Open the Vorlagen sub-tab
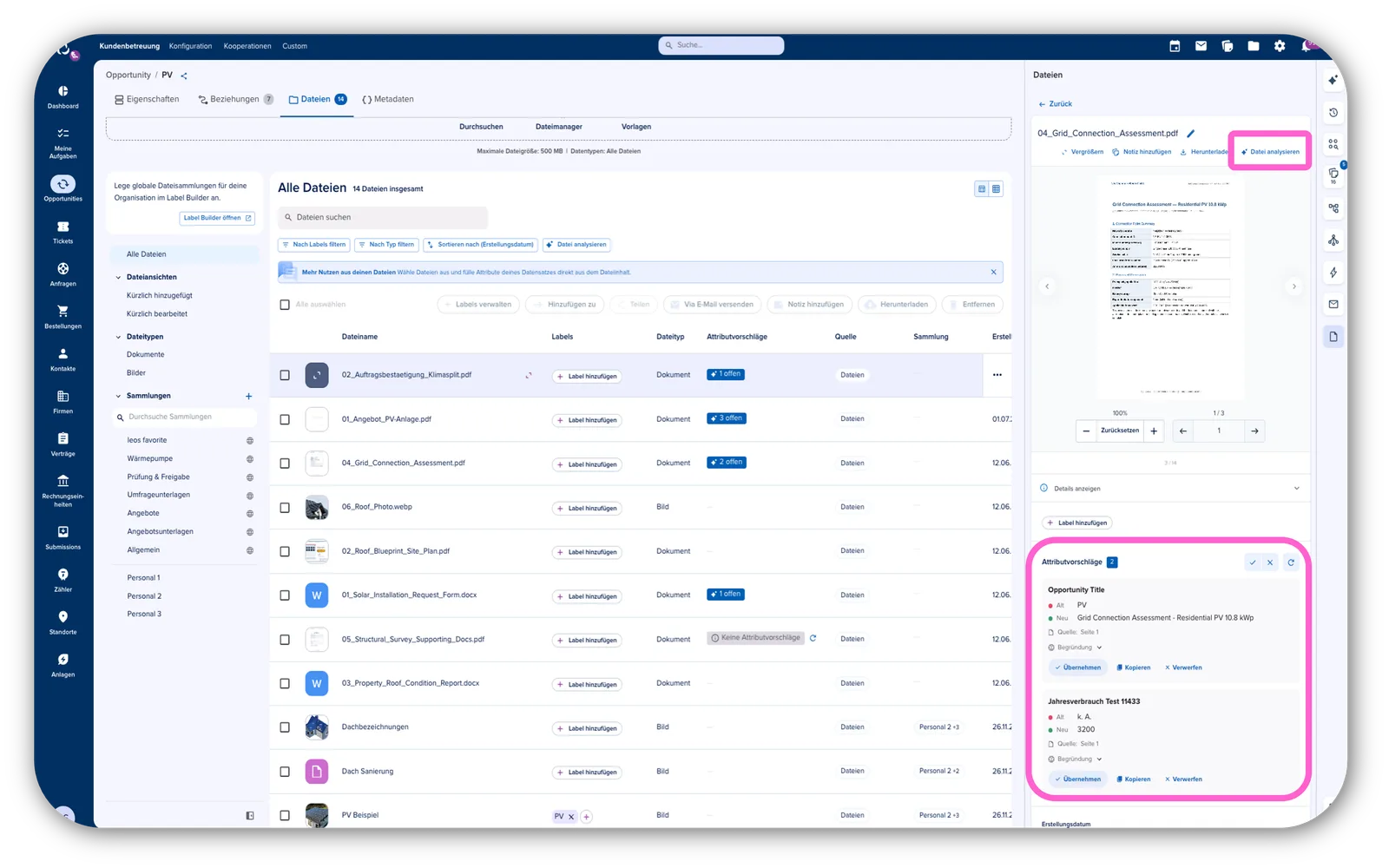 tap(636, 127)
